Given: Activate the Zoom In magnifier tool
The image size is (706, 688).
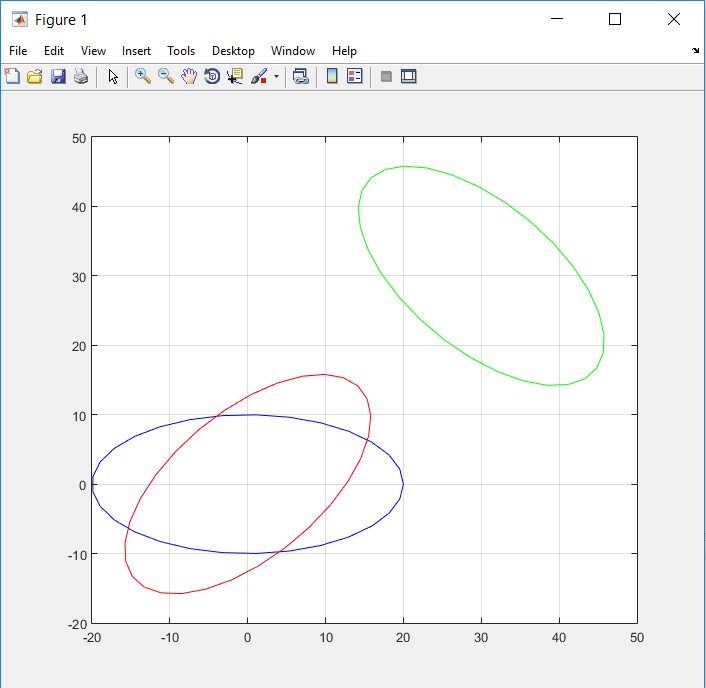Looking at the screenshot, I should [x=143, y=76].
